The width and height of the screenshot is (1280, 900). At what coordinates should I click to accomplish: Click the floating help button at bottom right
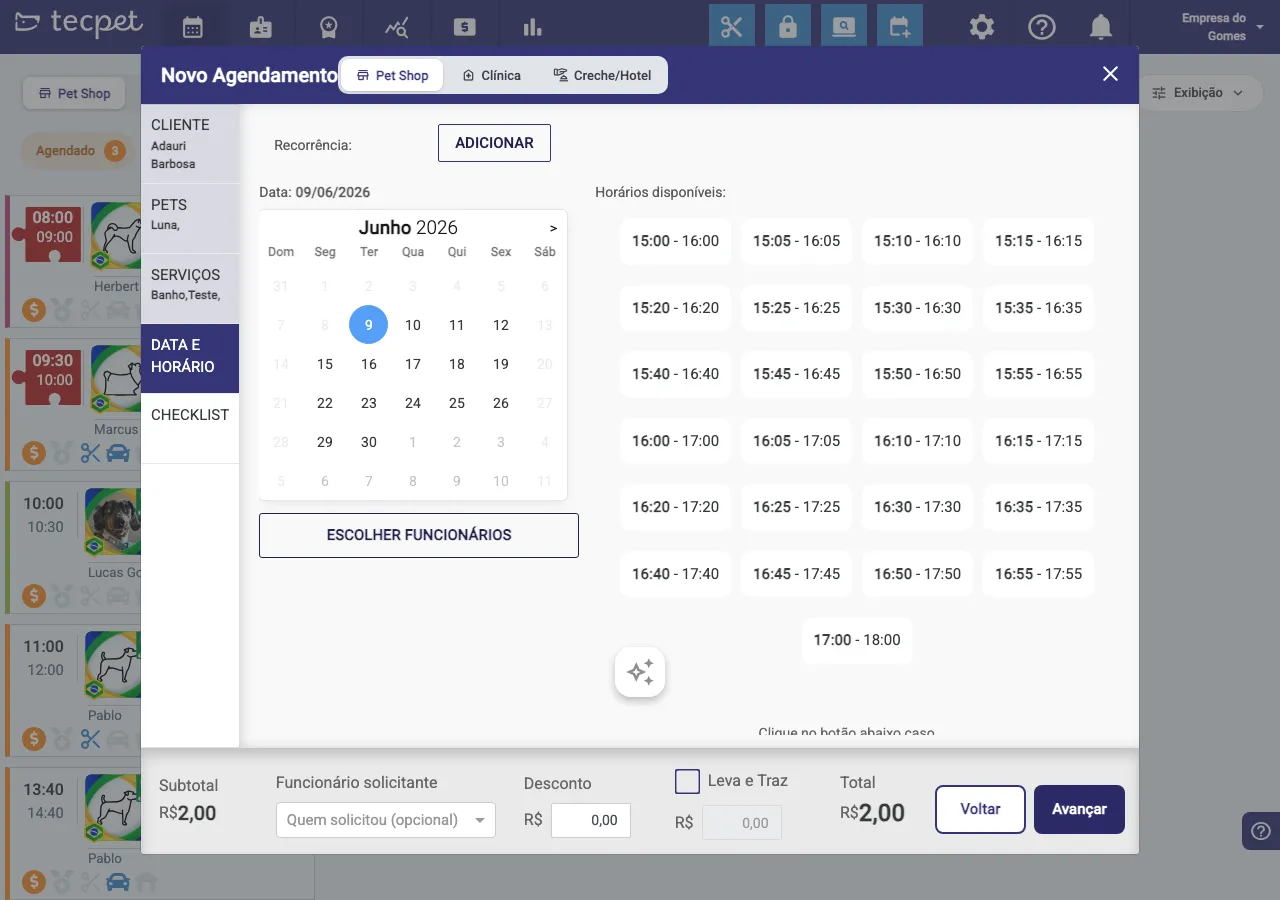[1259, 831]
